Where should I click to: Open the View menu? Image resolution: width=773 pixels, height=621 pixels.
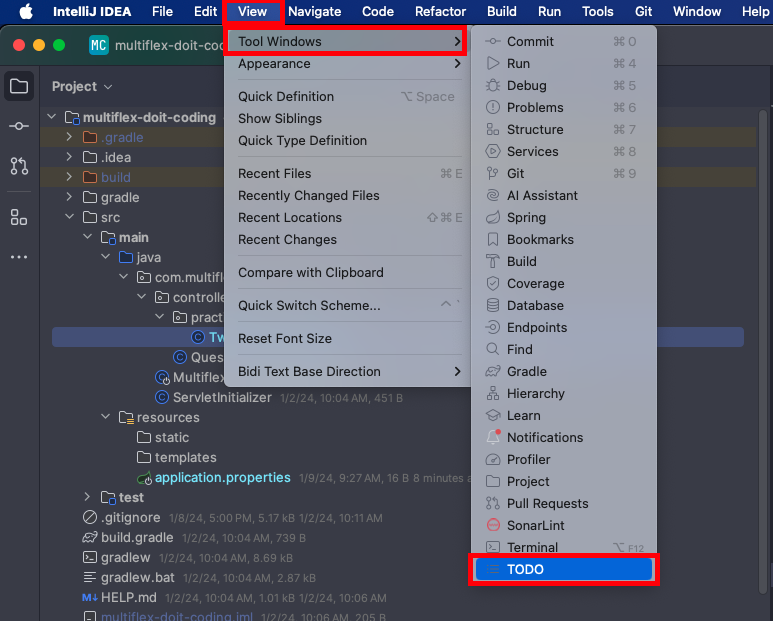click(x=252, y=11)
